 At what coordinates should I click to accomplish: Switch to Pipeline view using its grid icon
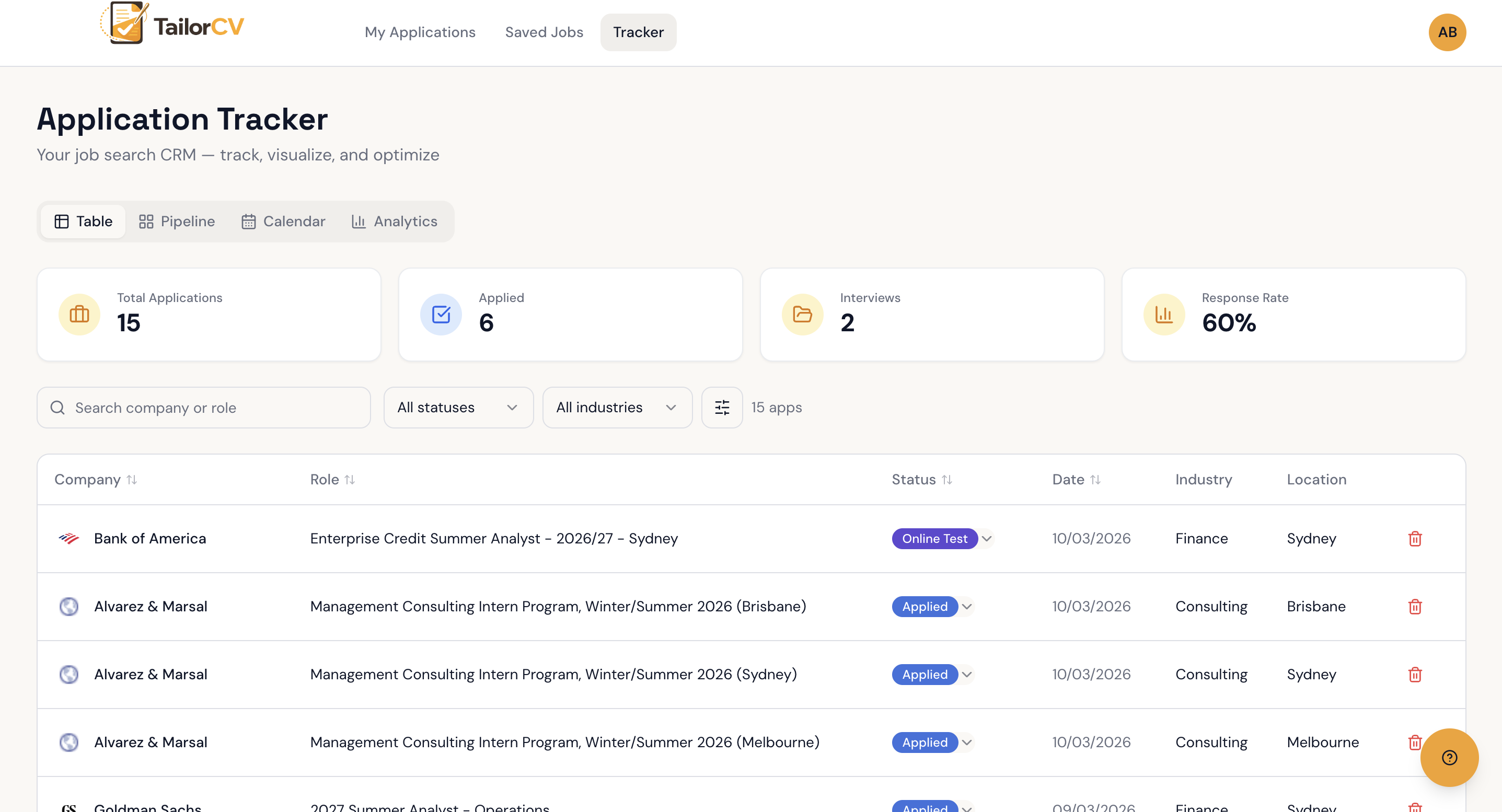point(147,222)
